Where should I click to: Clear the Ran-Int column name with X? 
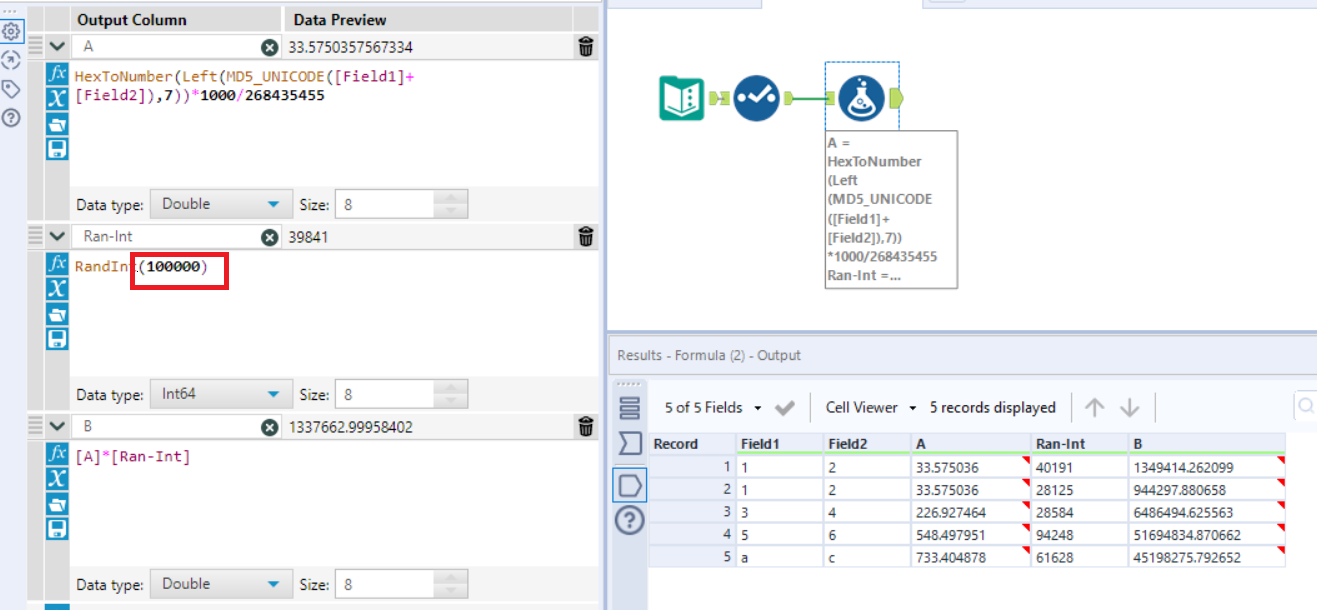(268, 237)
